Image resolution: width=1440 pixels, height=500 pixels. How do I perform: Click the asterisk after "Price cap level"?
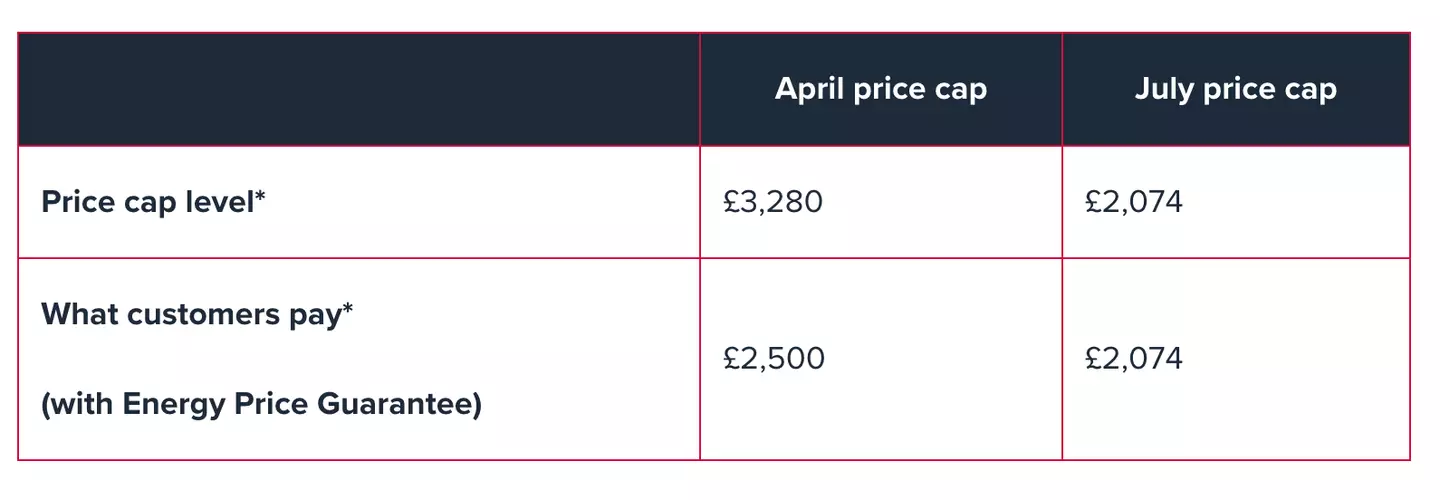(261, 197)
